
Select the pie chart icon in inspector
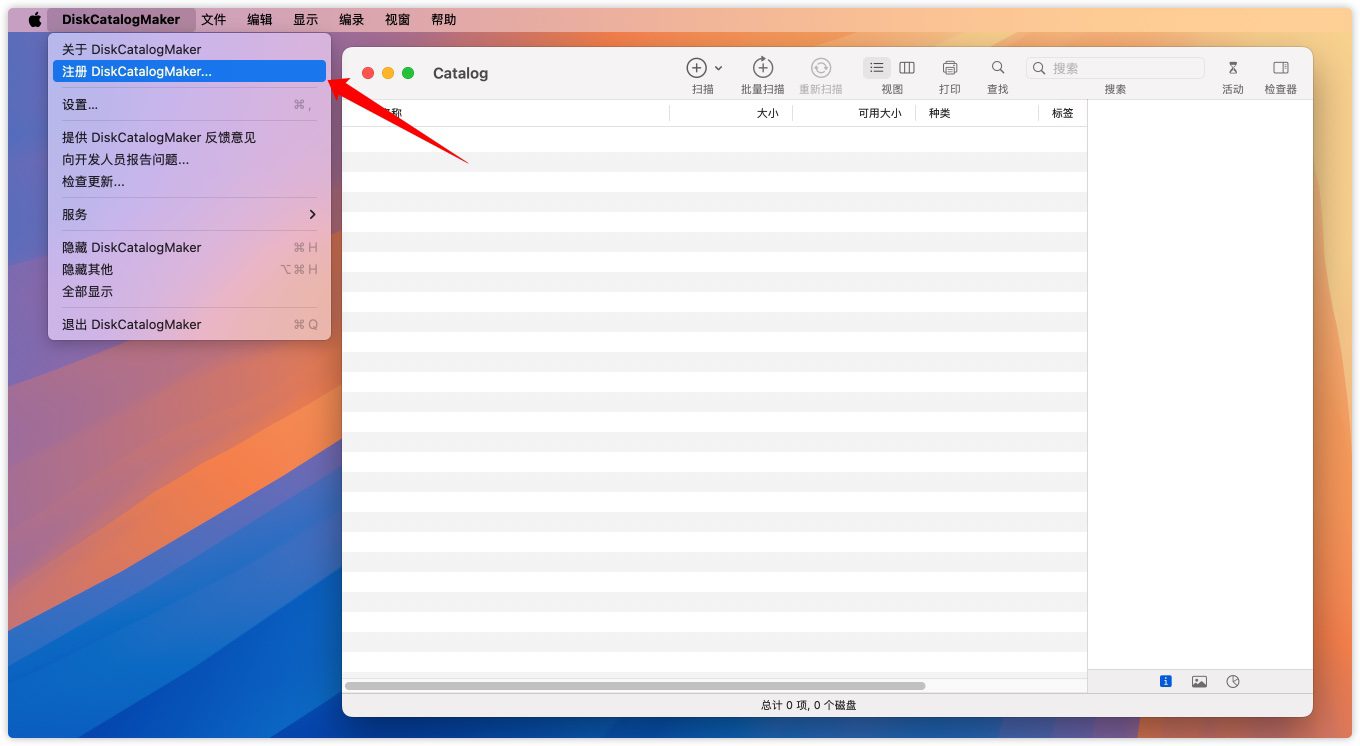click(x=1232, y=682)
